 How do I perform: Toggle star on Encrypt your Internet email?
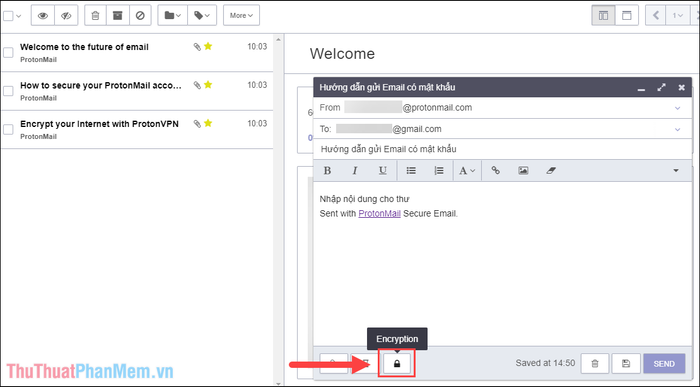click(x=208, y=123)
